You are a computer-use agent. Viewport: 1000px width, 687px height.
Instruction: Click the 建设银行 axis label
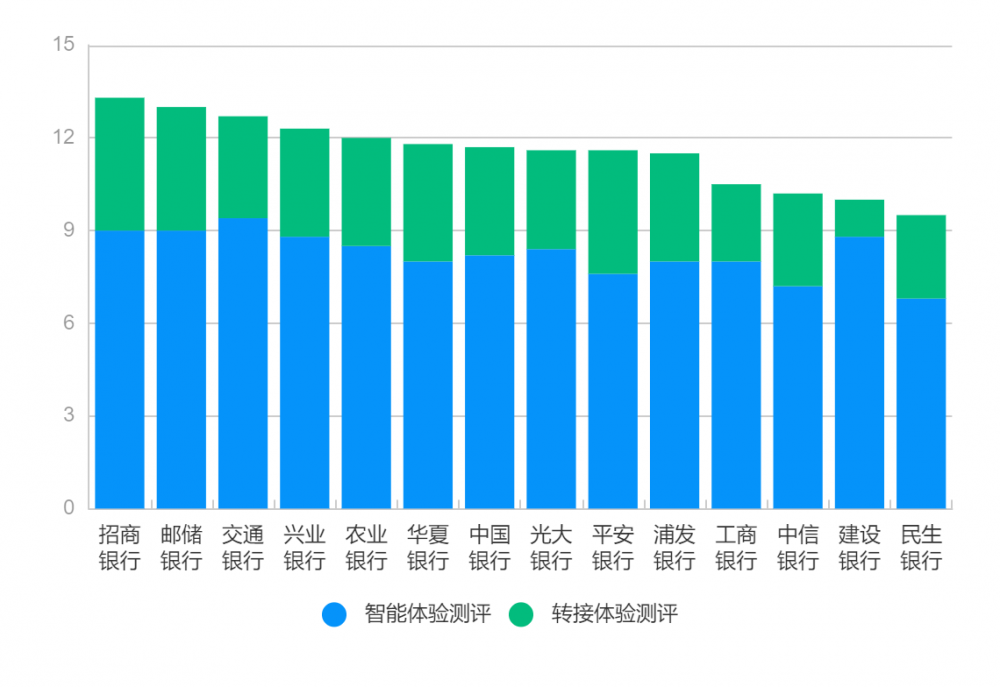pos(860,547)
